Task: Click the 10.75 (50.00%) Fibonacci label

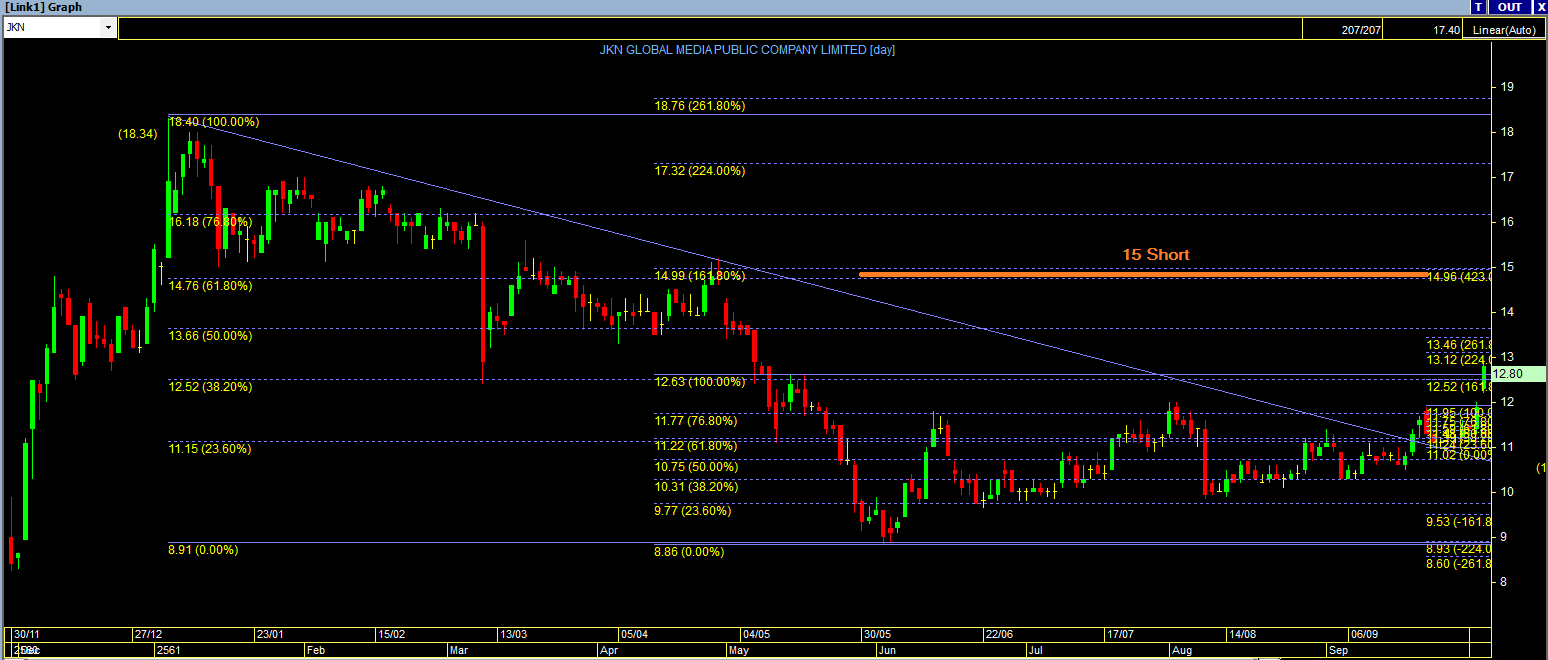Action: pos(696,467)
